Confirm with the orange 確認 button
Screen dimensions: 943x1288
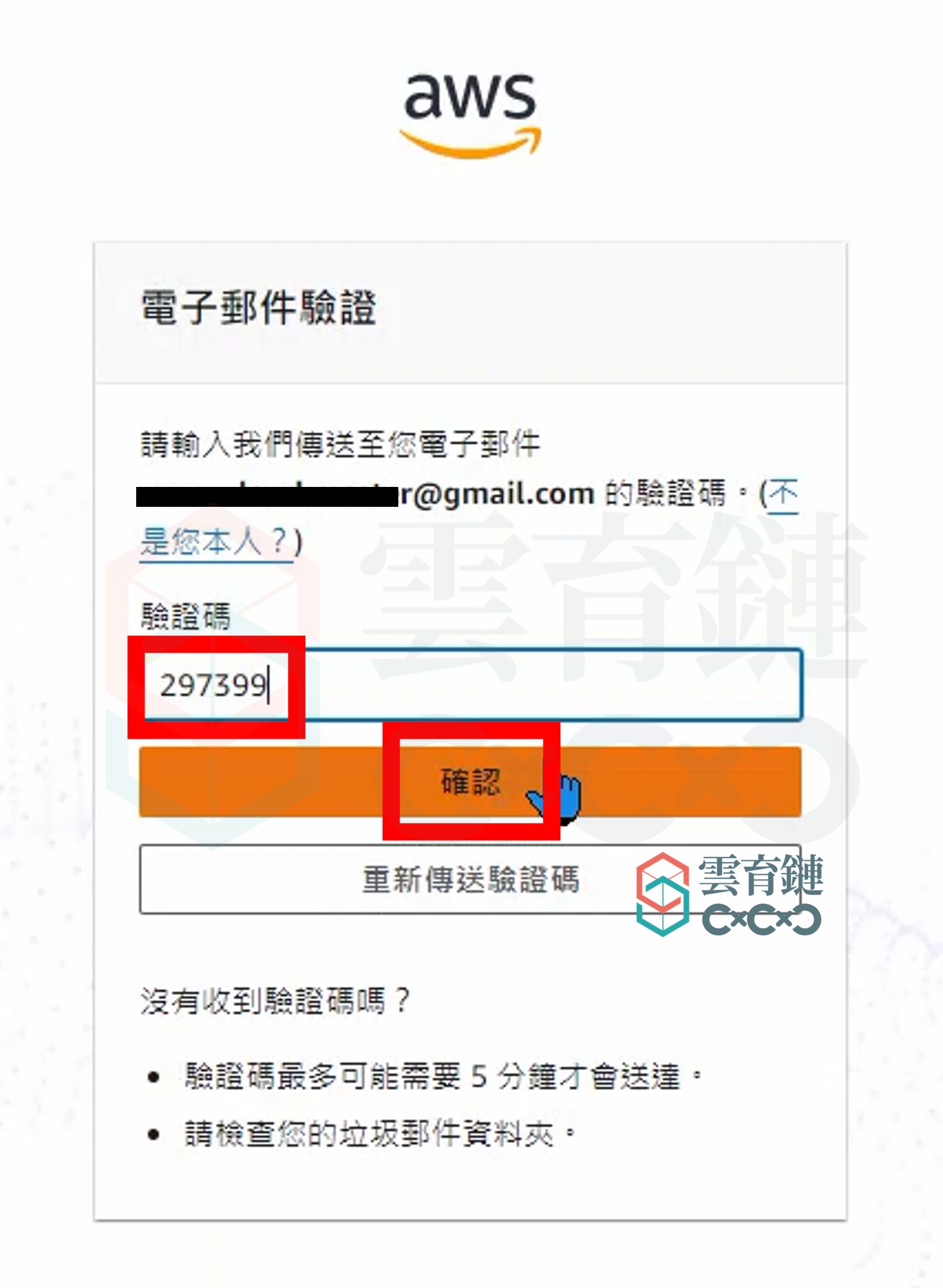click(x=470, y=782)
